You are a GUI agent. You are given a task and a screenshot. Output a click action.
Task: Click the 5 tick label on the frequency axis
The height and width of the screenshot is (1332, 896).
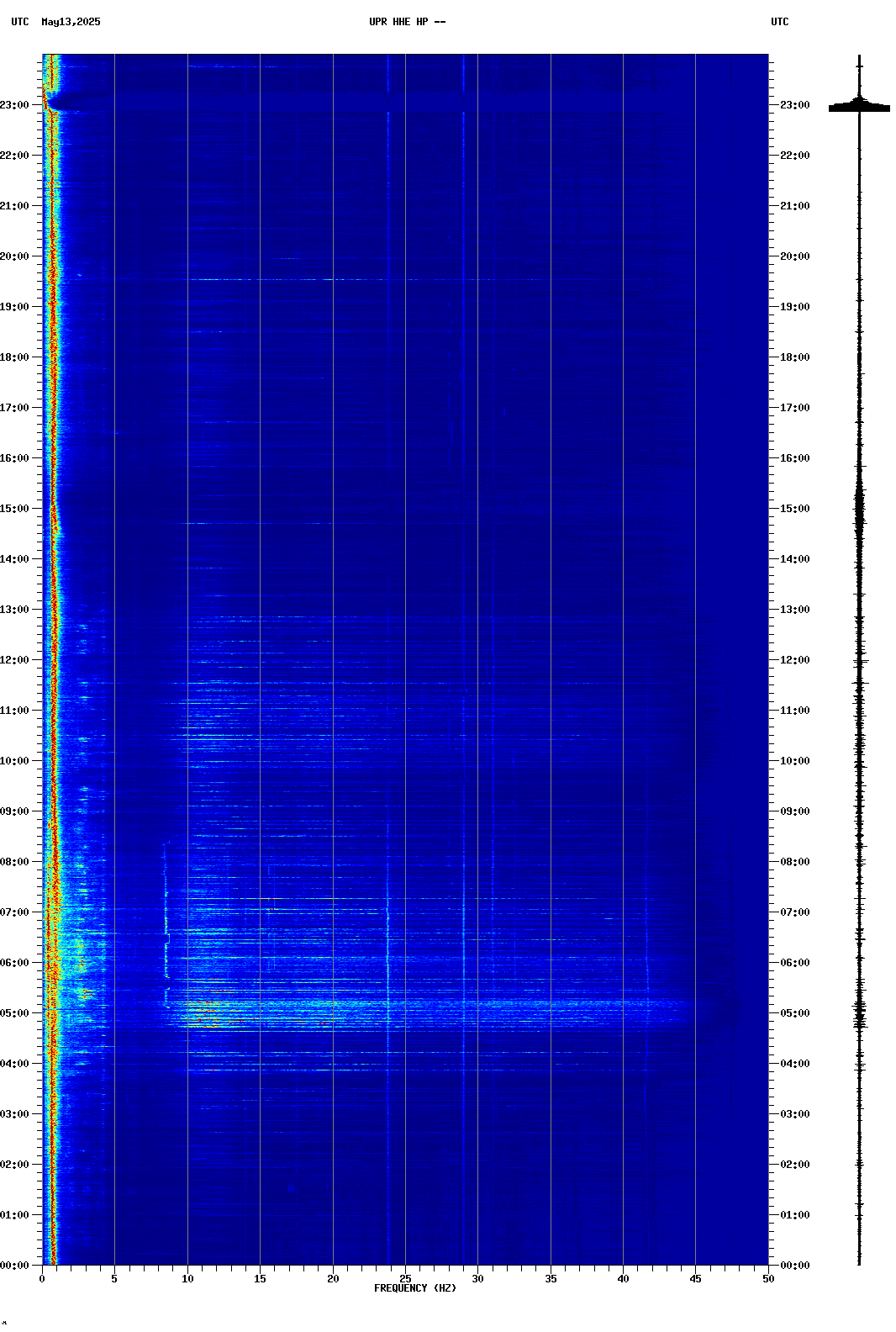(114, 1279)
